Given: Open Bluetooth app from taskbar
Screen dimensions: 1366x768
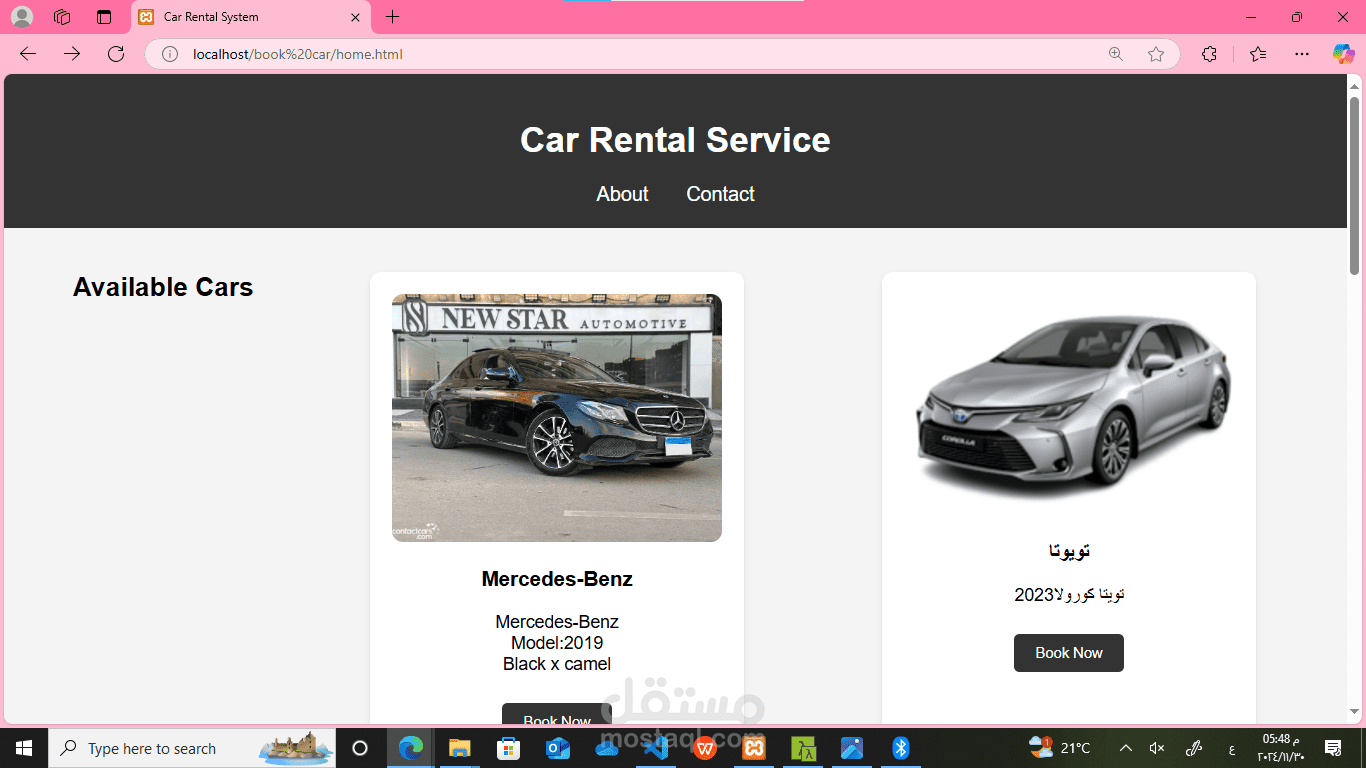Looking at the screenshot, I should pos(900,748).
